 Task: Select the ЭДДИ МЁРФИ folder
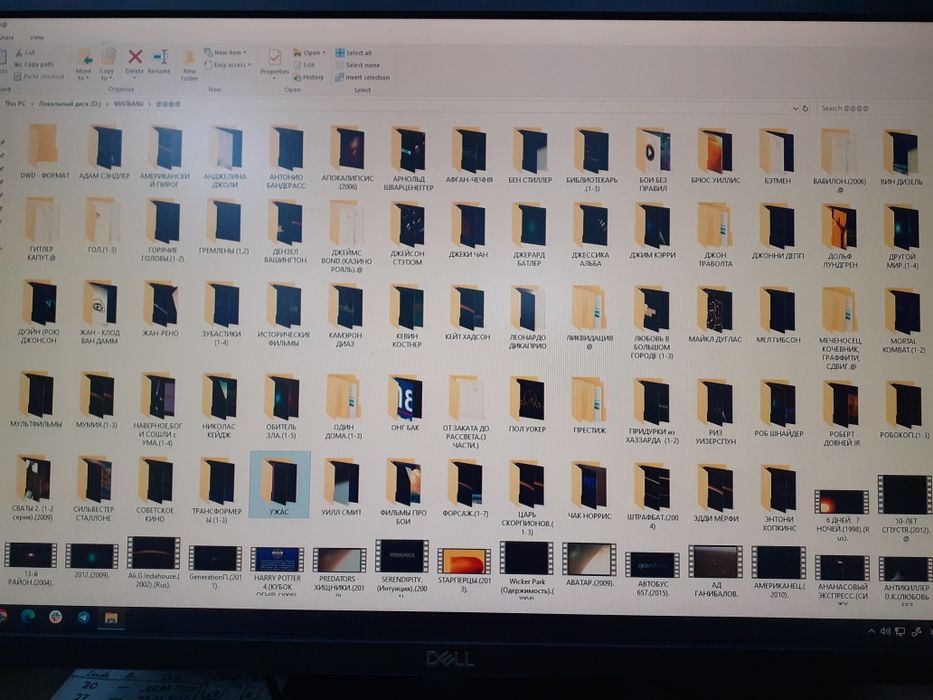click(x=716, y=493)
